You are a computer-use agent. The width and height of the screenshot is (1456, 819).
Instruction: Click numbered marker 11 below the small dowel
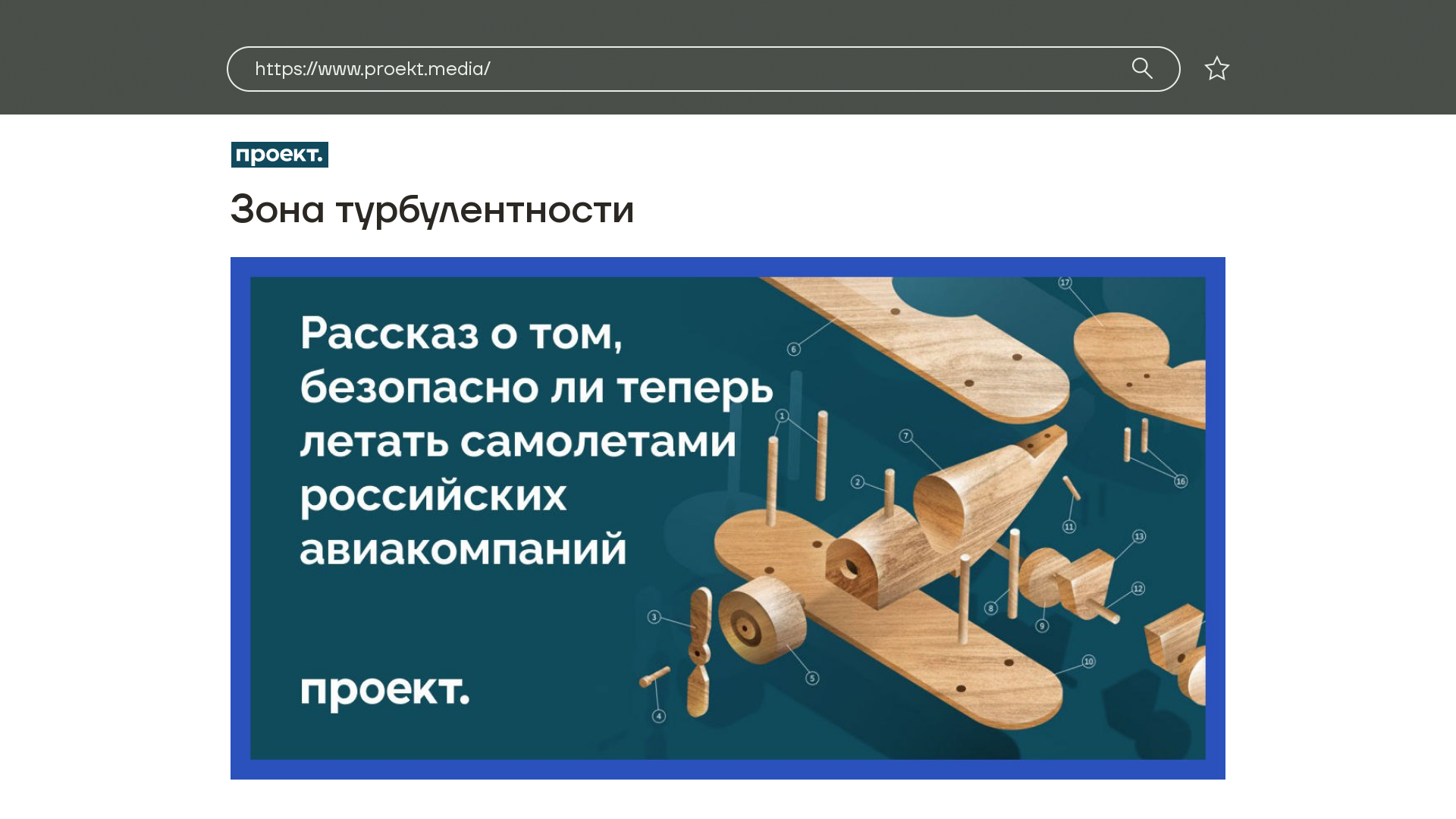(x=1069, y=526)
